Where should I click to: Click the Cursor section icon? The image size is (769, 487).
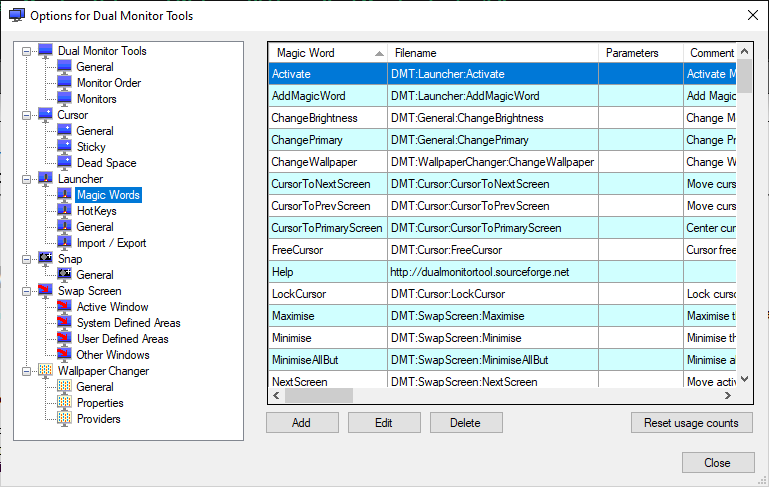coord(46,115)
